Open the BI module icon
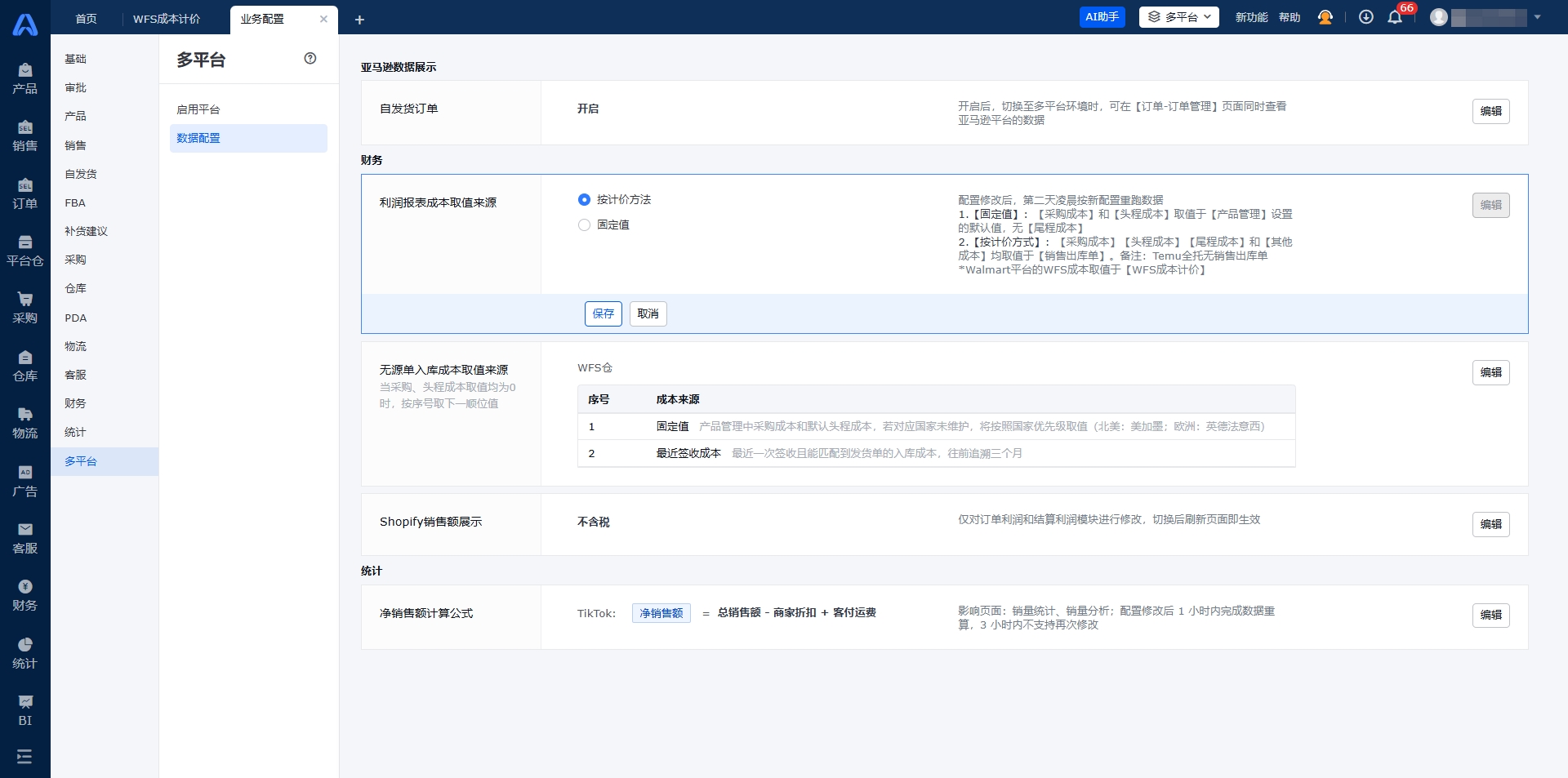The image size is (1568, 778). tap(24, 710)
